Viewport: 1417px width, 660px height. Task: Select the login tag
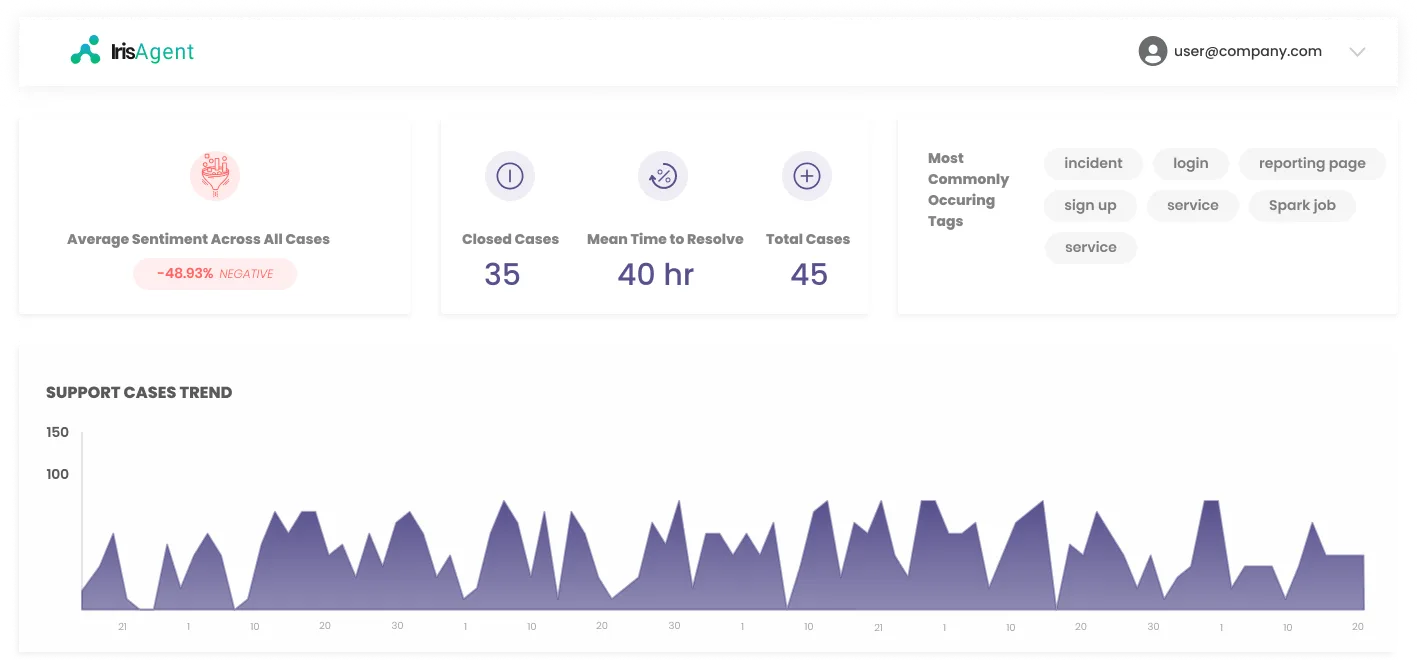pyautogui.click(x=1190, y=163)
